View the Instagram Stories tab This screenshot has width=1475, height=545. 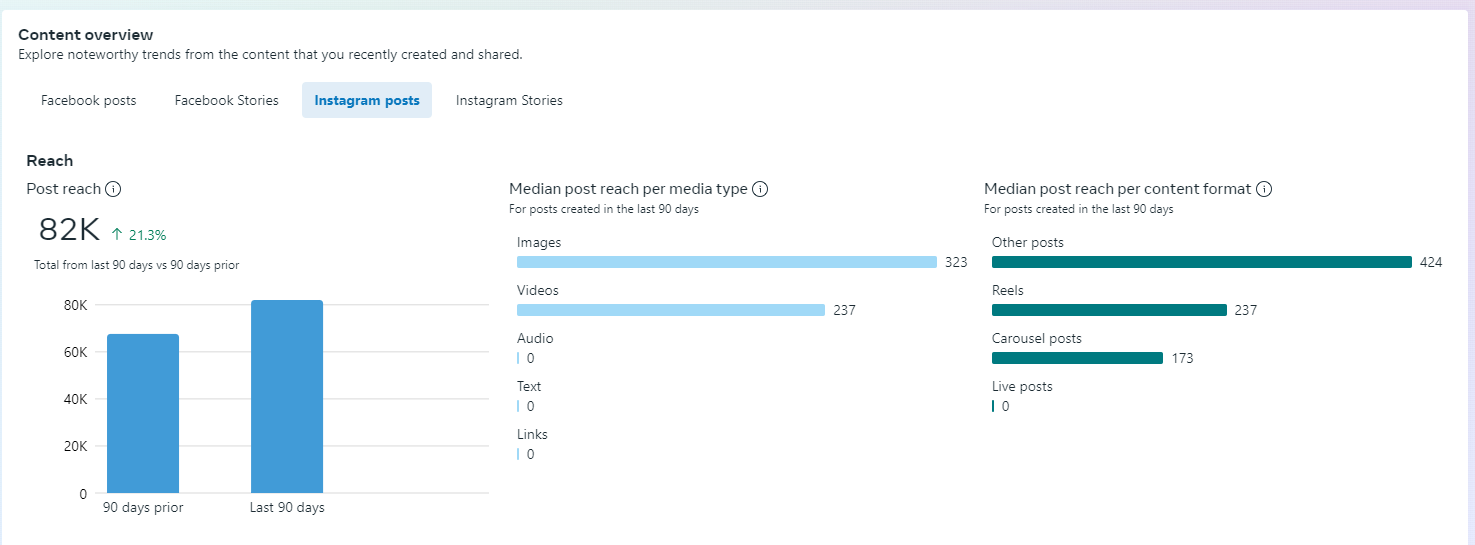tap(509, 100)
